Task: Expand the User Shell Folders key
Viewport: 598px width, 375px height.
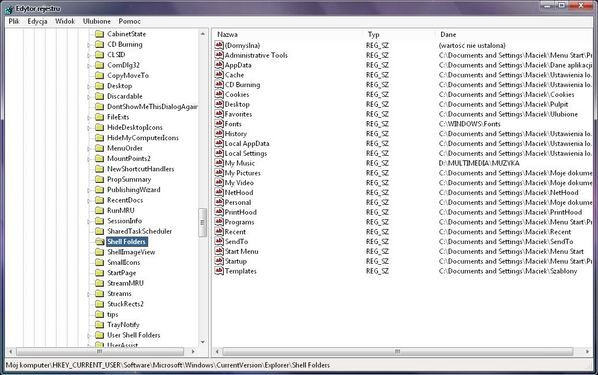Action: coord(88,335)
